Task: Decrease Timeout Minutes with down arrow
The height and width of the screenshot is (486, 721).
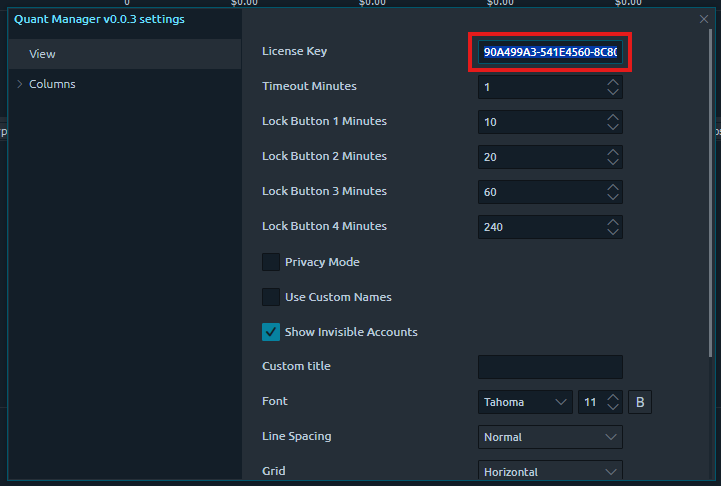Action: coord(612,93)
